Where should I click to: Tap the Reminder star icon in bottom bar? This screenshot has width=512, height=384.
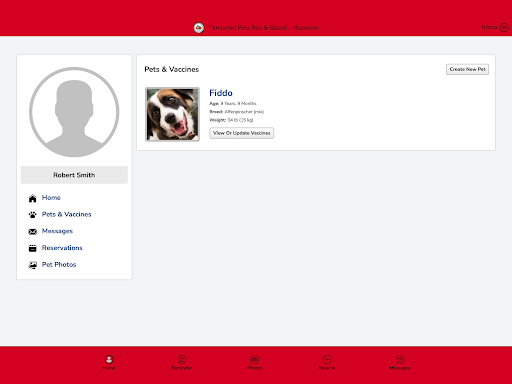(x=182, y=359)
